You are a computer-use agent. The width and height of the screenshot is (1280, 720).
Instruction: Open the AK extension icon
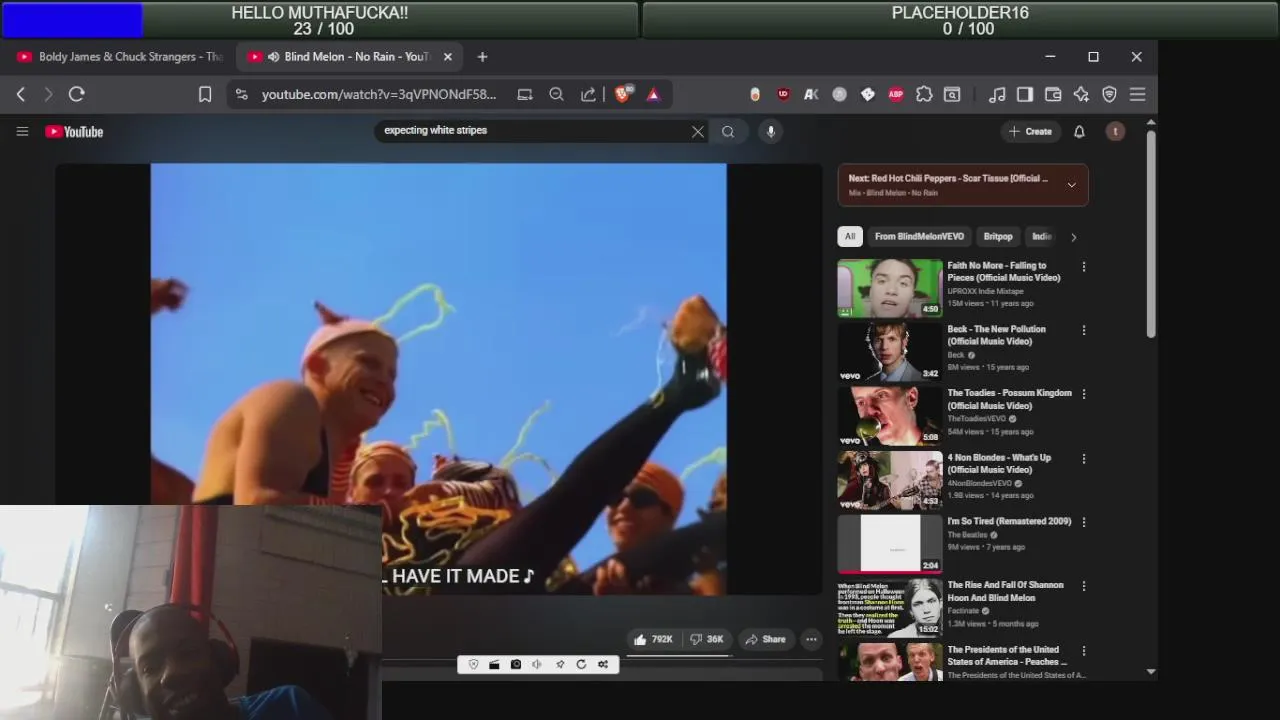811,94
